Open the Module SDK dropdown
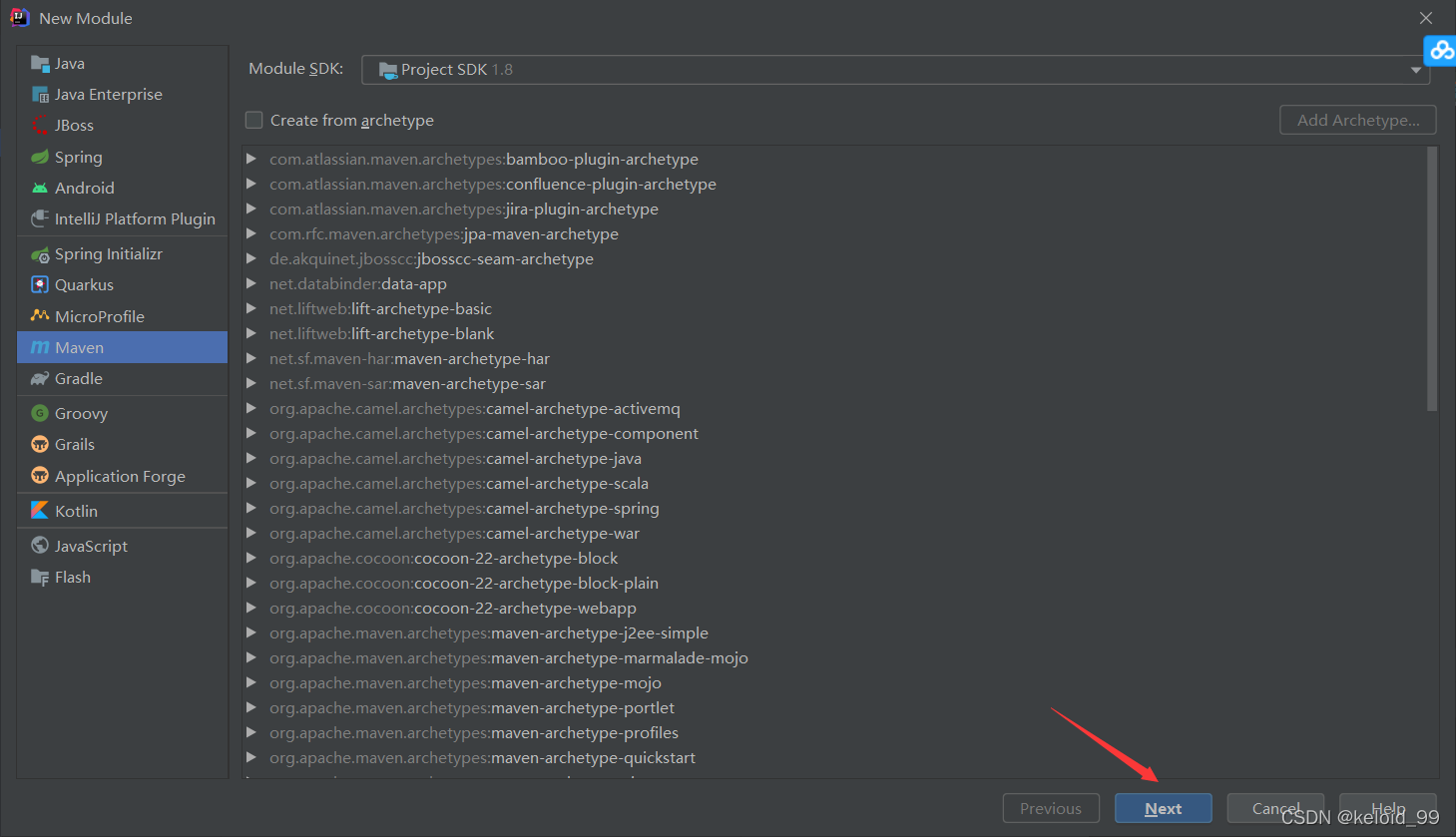Viewport: 1456px width, 837px height. click(x=895, y=70)
